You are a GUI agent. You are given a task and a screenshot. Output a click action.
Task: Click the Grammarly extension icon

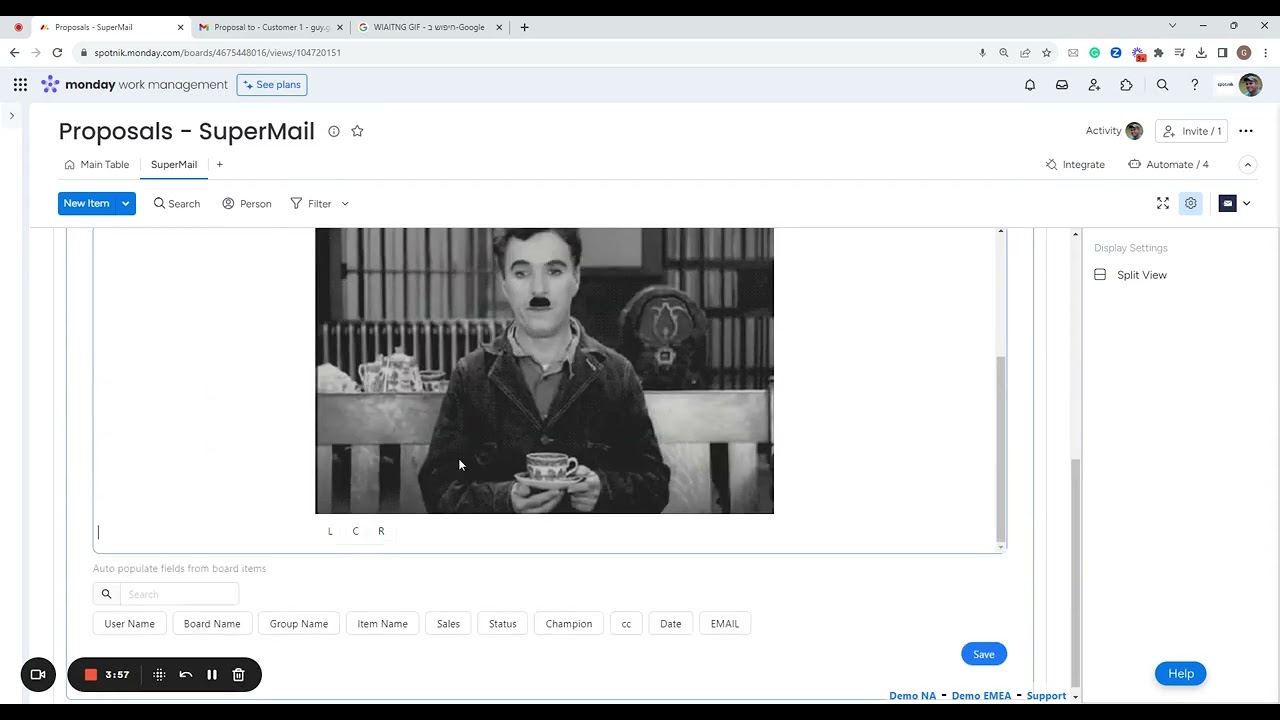(x=1095, y=53)
